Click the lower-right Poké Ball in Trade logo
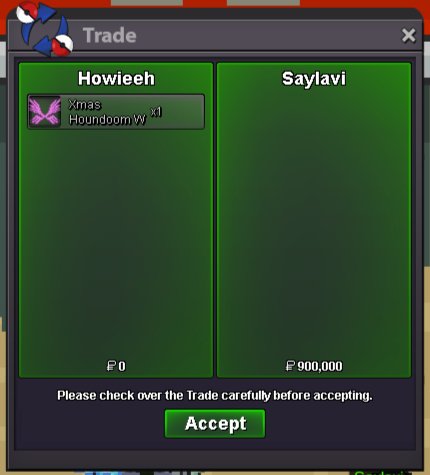Screen dimensions: 430x475 [62, 45]
